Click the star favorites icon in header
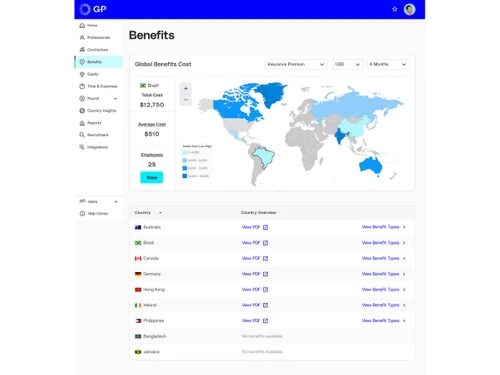 click(x=395, y=9)
